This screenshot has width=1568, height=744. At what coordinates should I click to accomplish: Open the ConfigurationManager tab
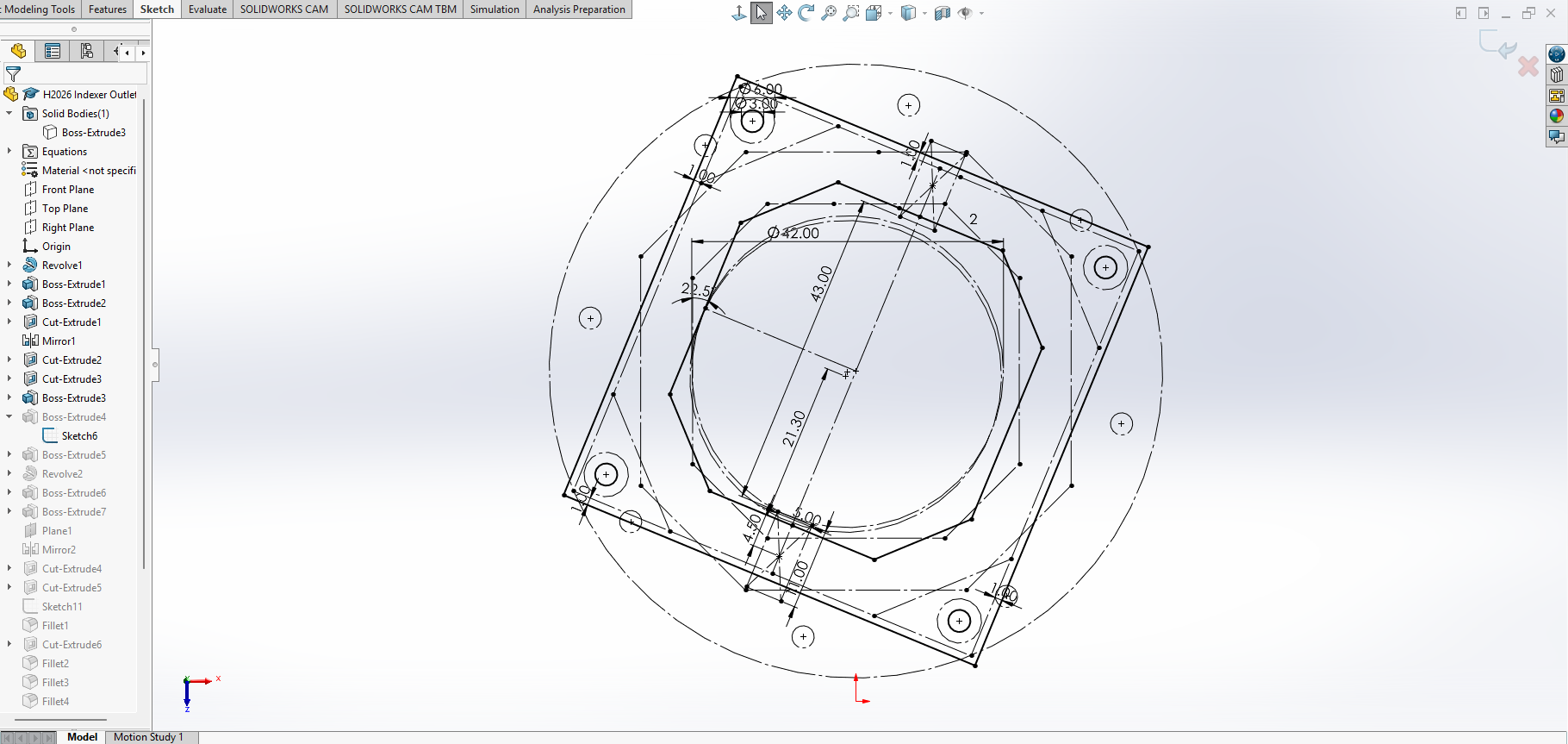tap(86, 52)
